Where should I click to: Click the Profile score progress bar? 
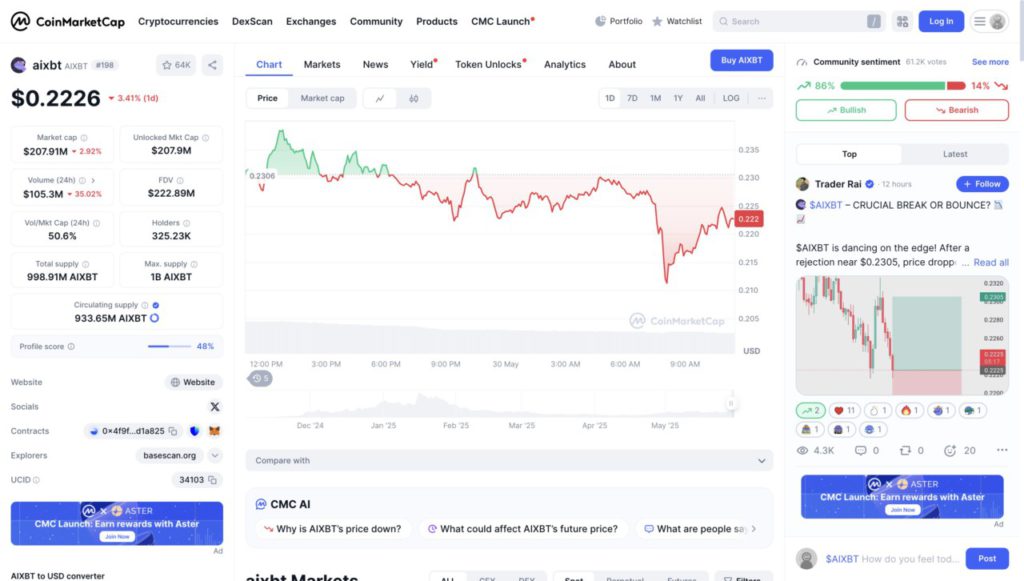click(170, 346)
